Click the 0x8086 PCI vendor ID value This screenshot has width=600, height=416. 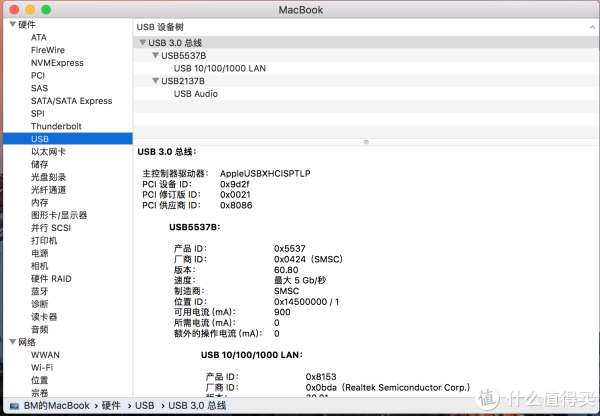[x=236, y=205]
